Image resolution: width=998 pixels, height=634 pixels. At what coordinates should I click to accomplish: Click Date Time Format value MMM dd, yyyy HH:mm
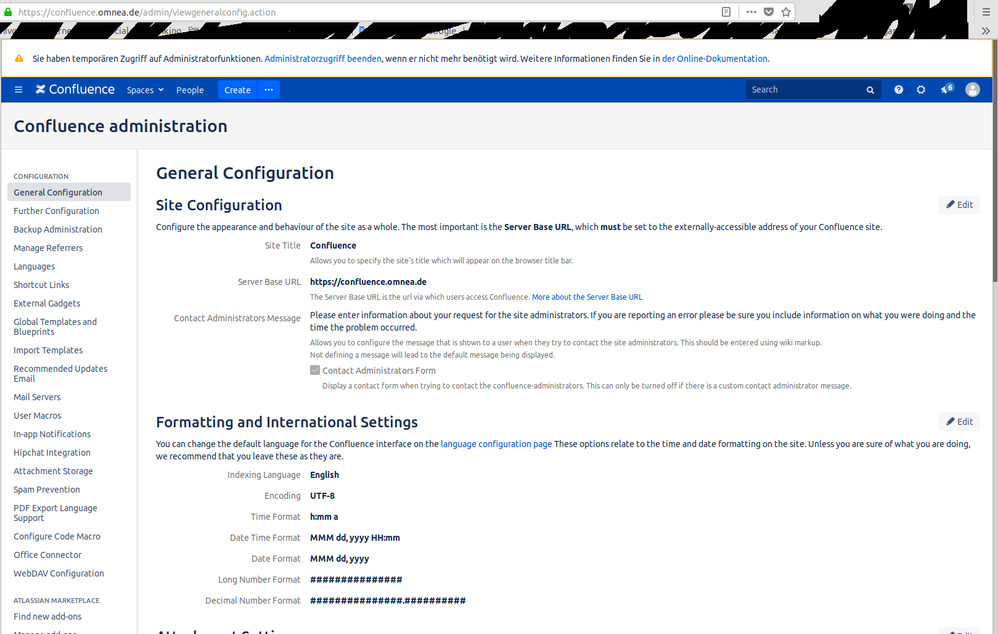355,537
